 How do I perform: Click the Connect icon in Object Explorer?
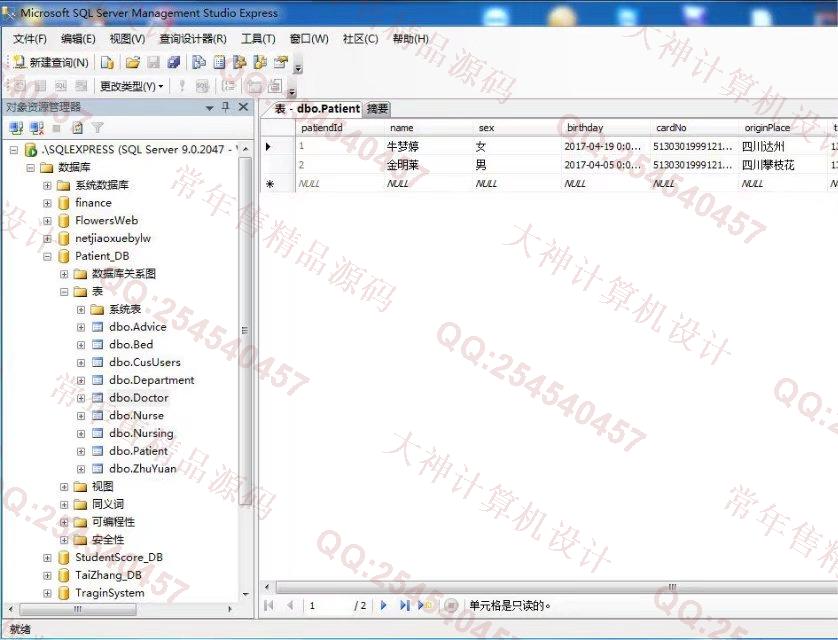[x=17, y=128]
